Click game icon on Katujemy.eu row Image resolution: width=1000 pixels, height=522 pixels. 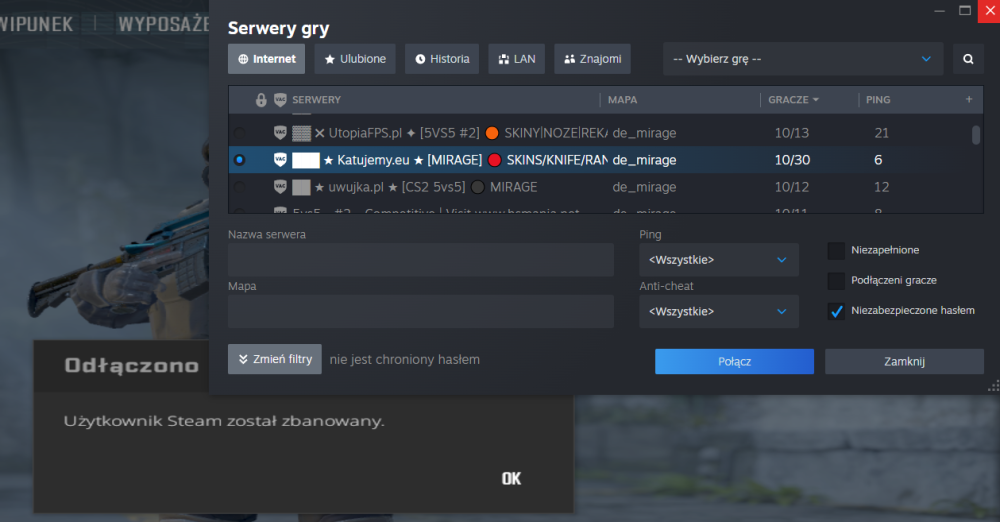(x=305, y=160)
